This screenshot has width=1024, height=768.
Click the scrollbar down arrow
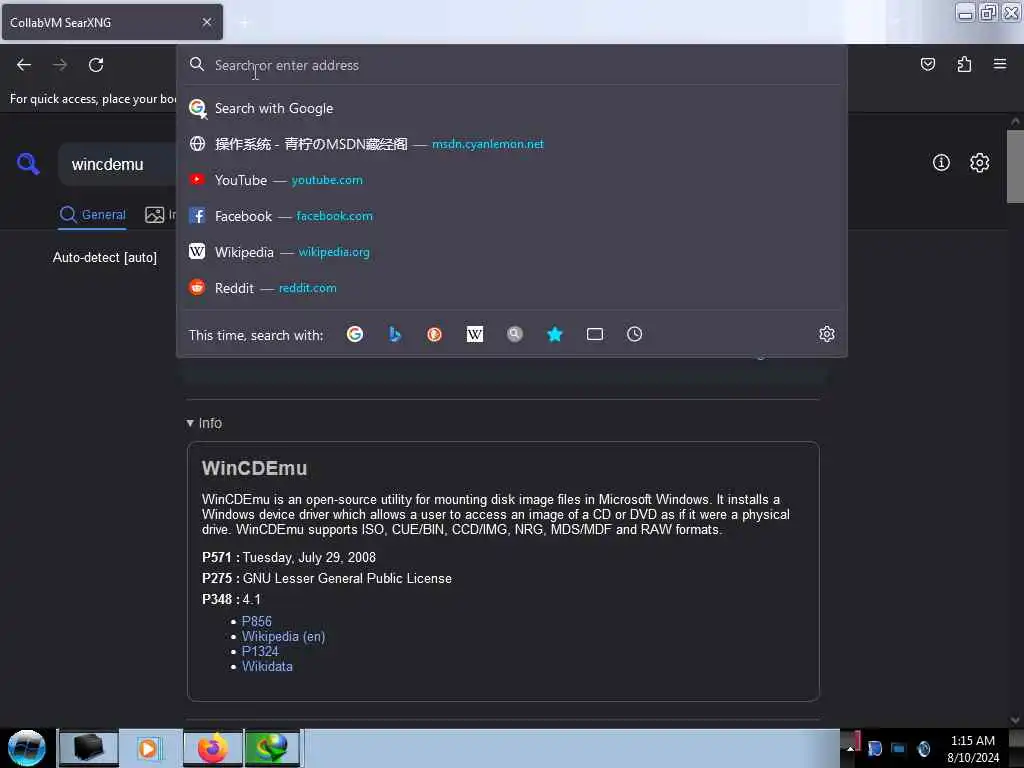(x=1015, y=720)
